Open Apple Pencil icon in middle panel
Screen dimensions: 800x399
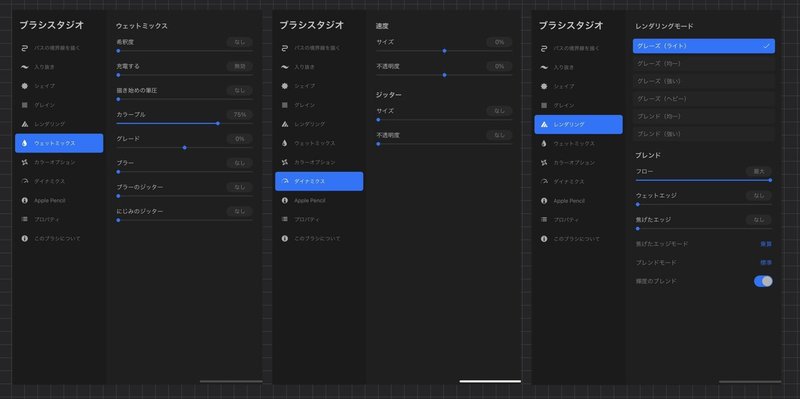point(285,201)
